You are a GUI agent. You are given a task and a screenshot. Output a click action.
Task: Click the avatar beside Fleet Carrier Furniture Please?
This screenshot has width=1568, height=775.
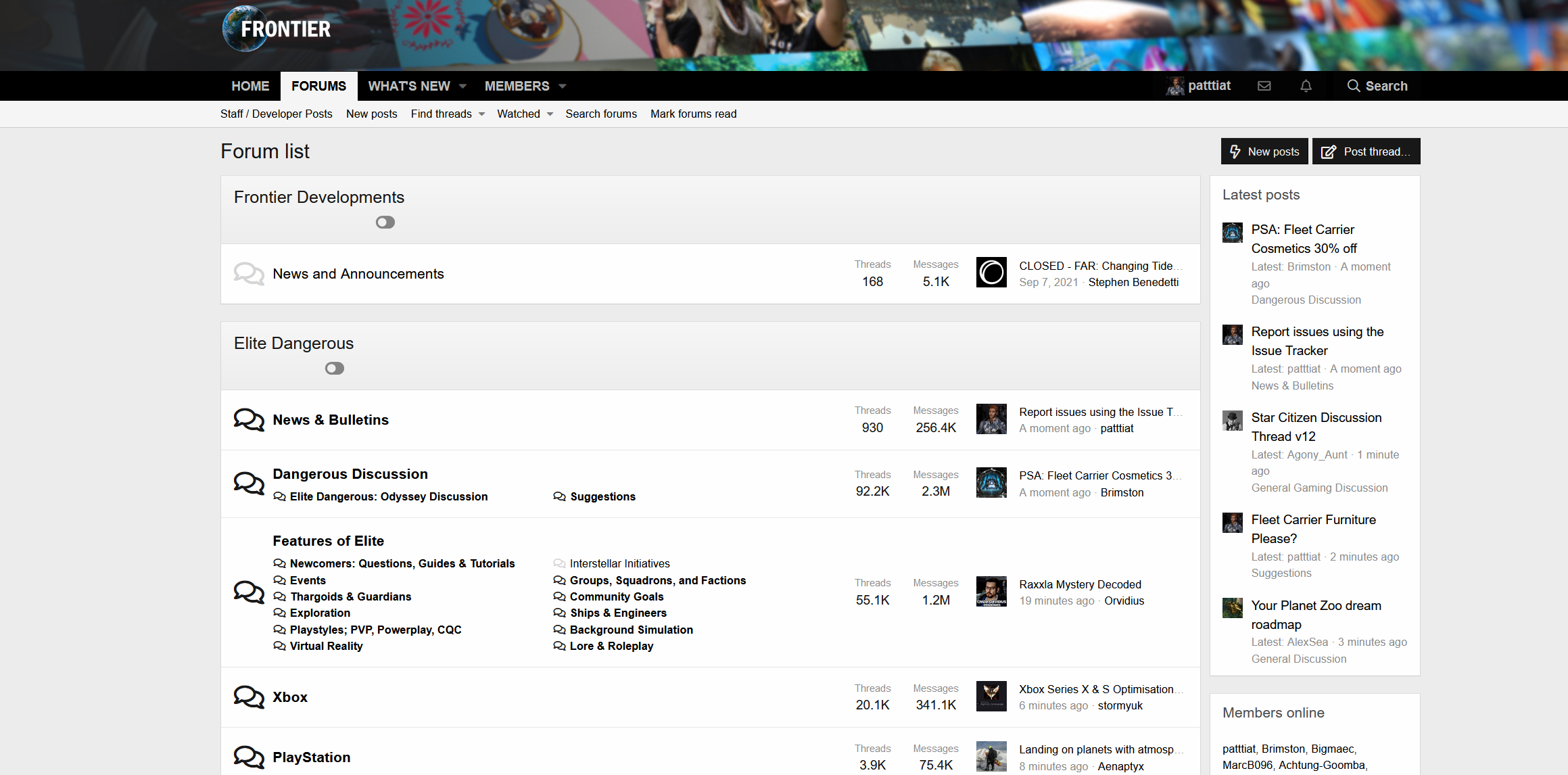[x=1233, y=523]
